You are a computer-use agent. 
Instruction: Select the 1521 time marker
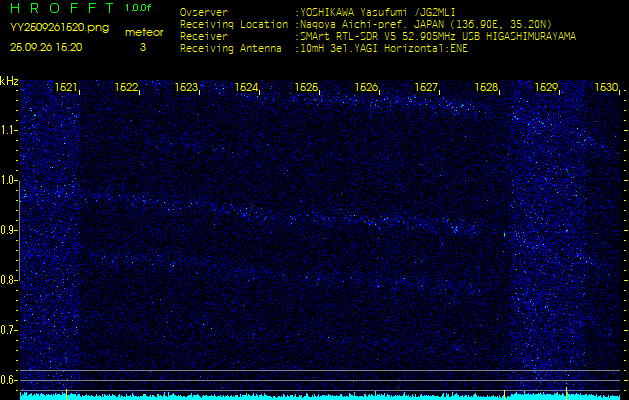[x=67, y=88]
